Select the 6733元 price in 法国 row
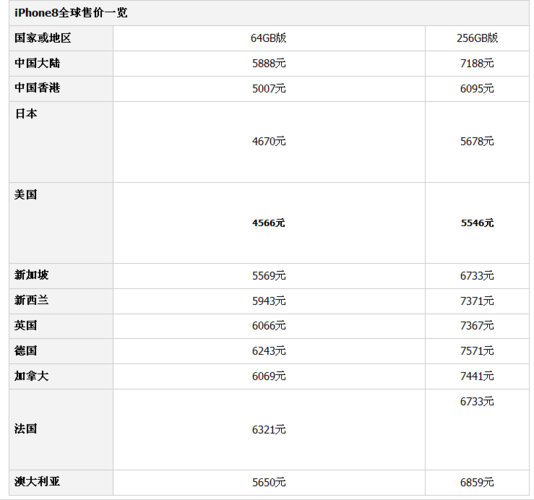Screen dimensions: 534x500 [477, 402]
